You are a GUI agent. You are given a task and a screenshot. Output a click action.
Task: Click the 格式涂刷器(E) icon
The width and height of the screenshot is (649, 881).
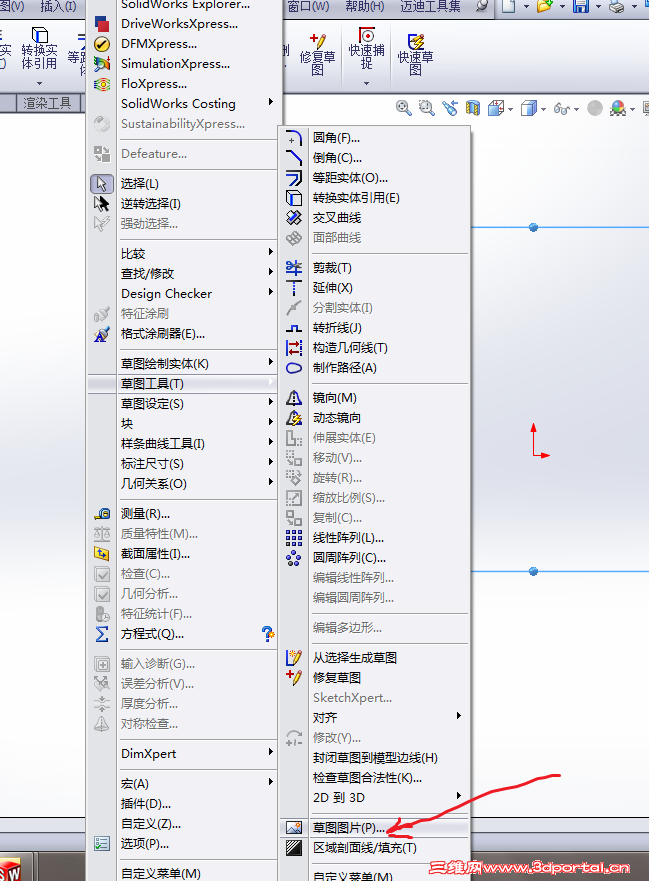pyautogui.click(x=102, y=334)
